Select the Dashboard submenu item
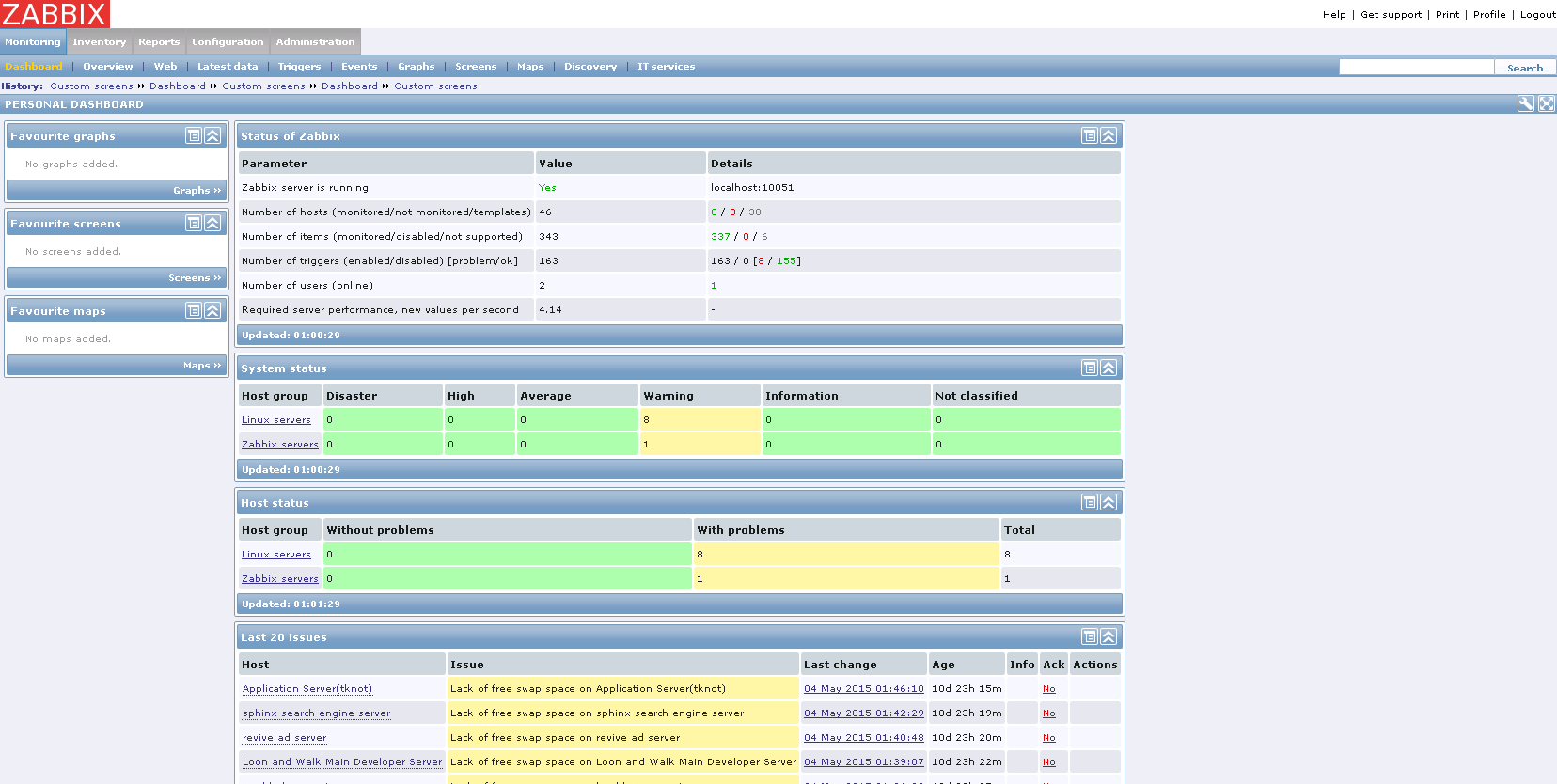This screenshot has height=784, width=1557. click(x=34, y=67)
